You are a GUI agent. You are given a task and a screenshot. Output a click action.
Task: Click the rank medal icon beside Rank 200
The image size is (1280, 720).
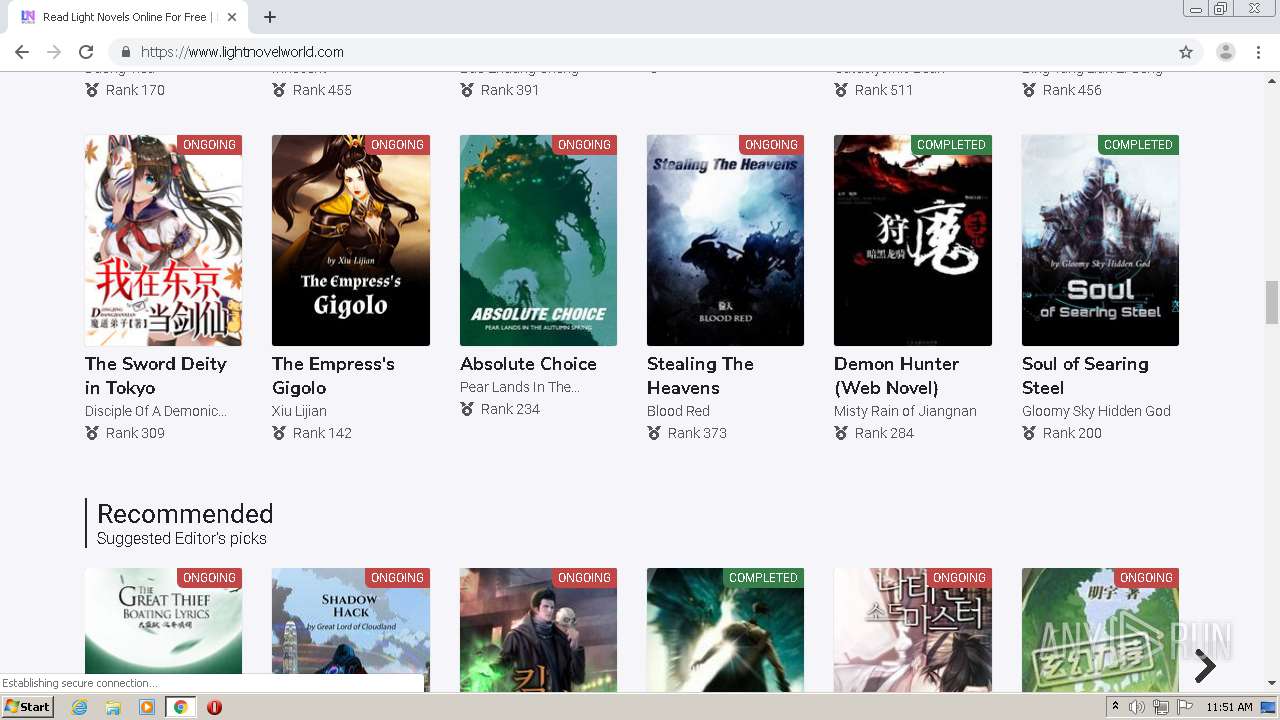[1029, 433]
